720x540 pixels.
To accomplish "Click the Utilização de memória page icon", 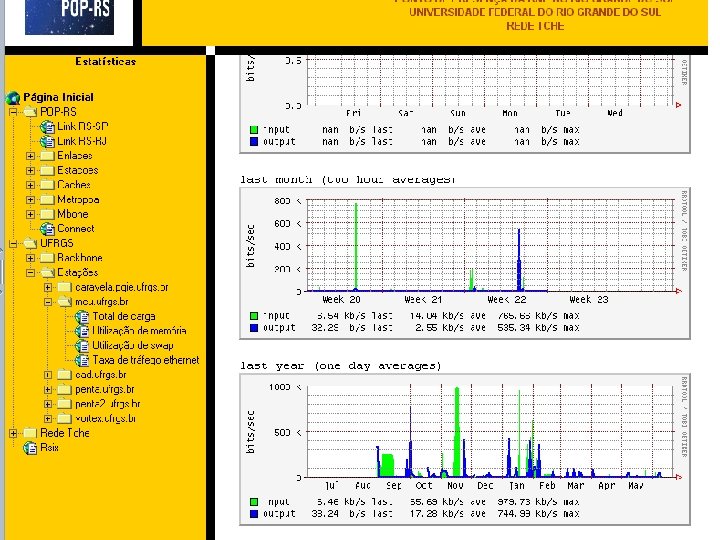I will click(82, 331).
